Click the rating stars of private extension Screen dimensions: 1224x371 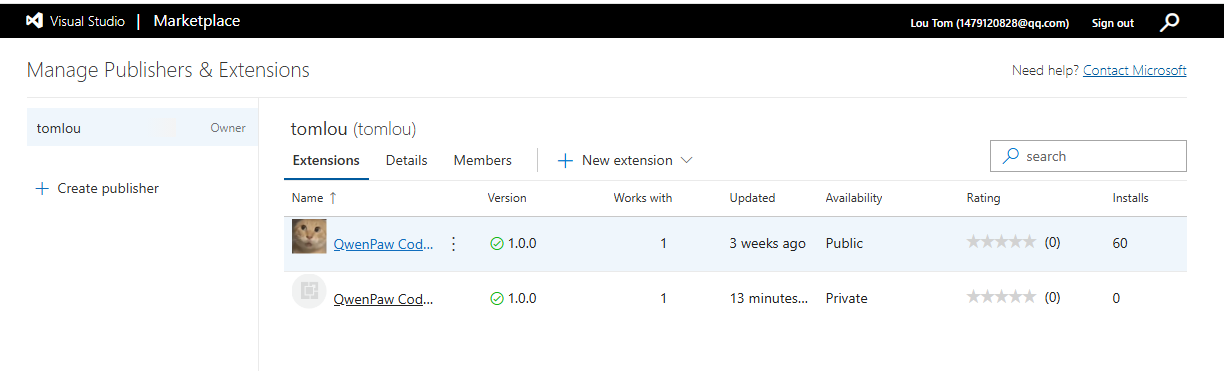point(1001,298)
